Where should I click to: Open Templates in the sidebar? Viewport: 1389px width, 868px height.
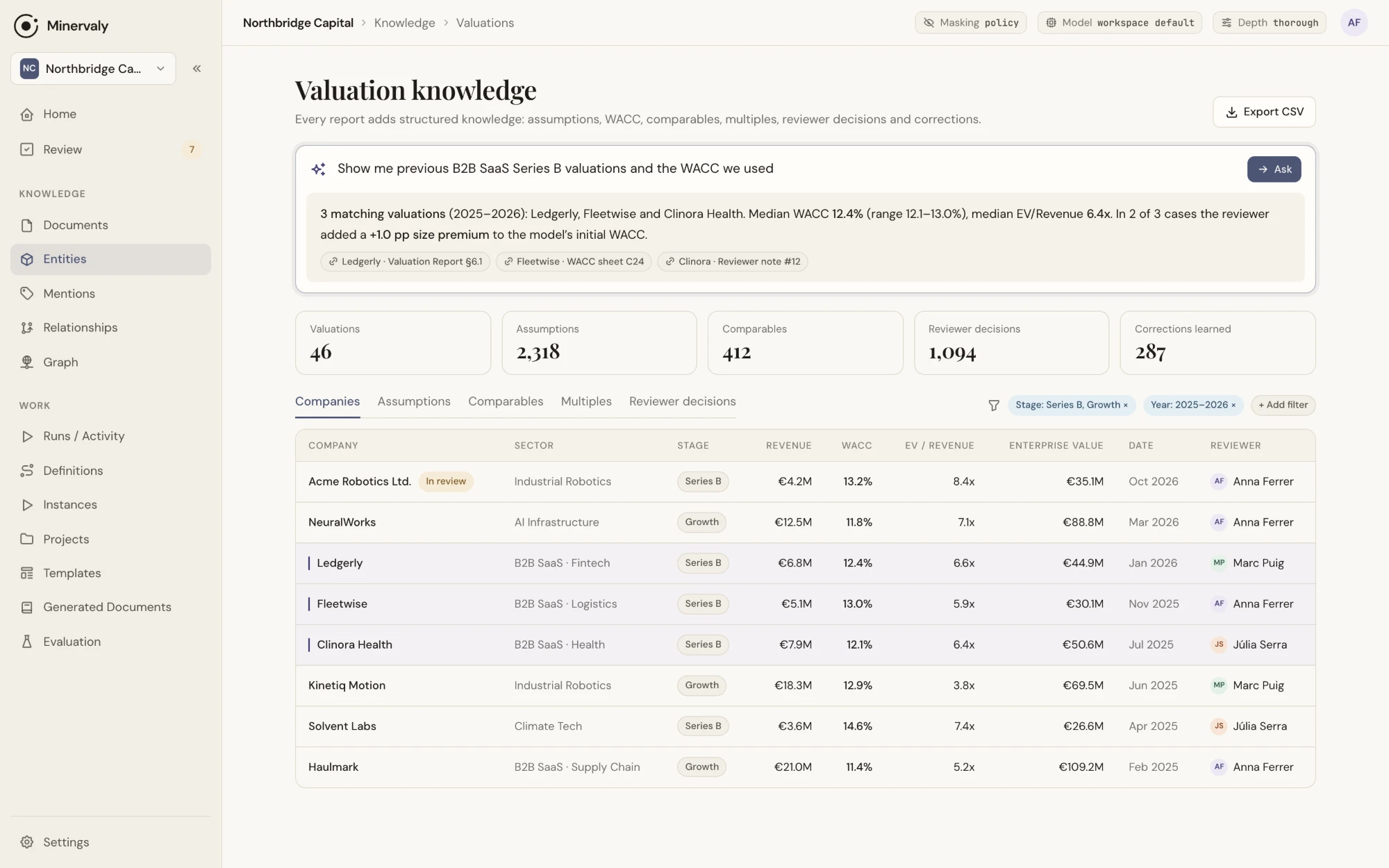(x=110, y=574)
